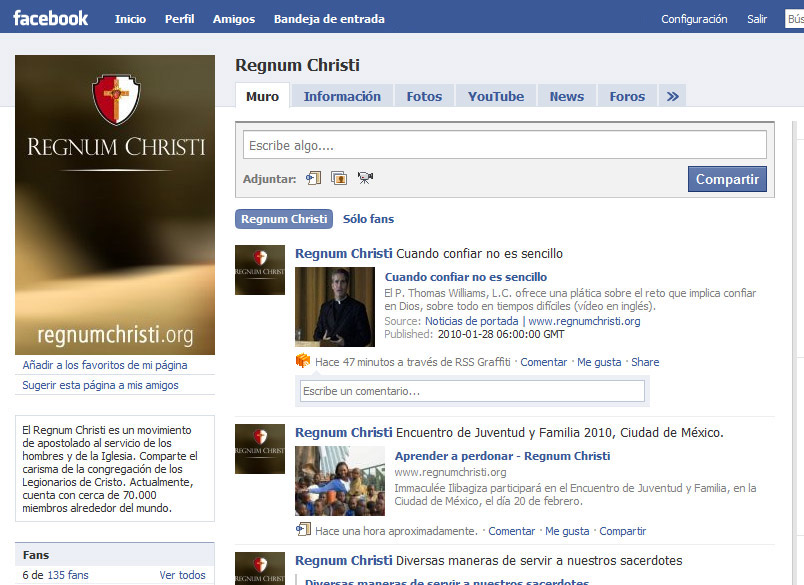This screenshot has height=585, width=804.
Task: Switch to the Información tab
Action: click(342, 96)
